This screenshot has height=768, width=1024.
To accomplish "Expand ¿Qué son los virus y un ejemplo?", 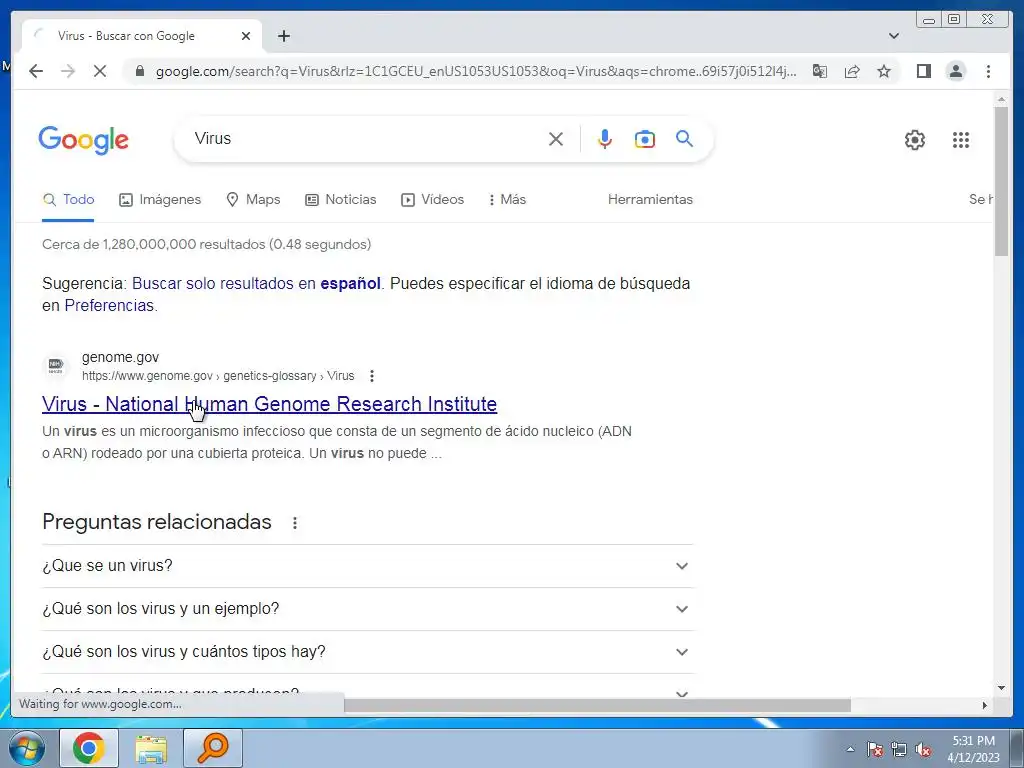I will 367,609.
